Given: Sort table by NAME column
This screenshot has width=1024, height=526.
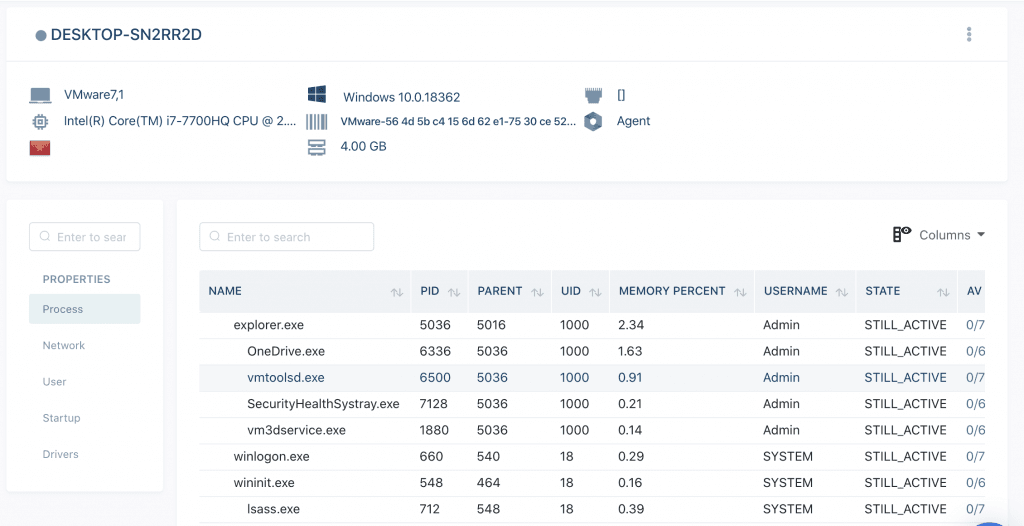Looking at the screenshot, I should pyautogui.click(x=396, y=292).
